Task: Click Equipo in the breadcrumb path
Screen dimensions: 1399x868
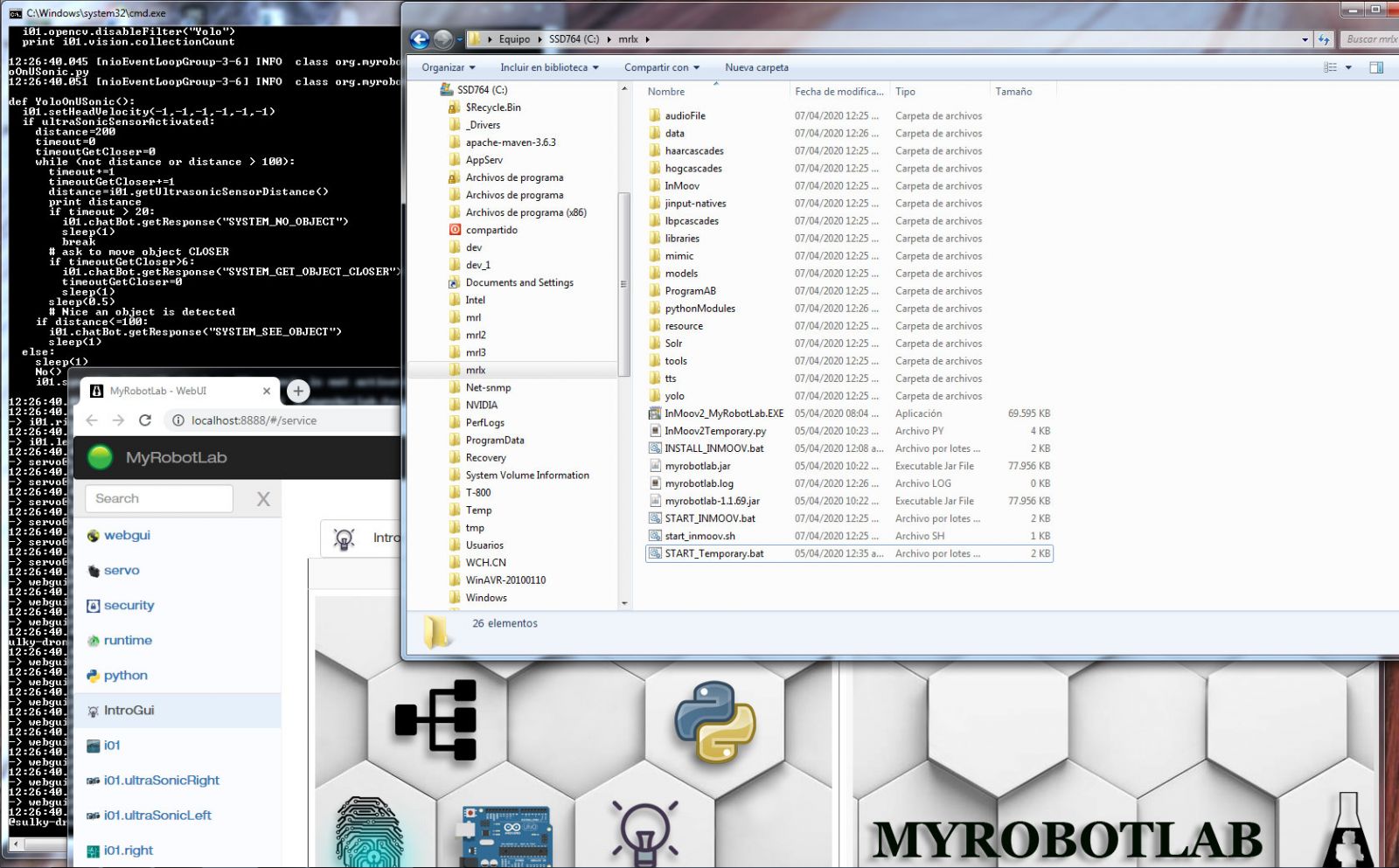Action: pos(514,39)
